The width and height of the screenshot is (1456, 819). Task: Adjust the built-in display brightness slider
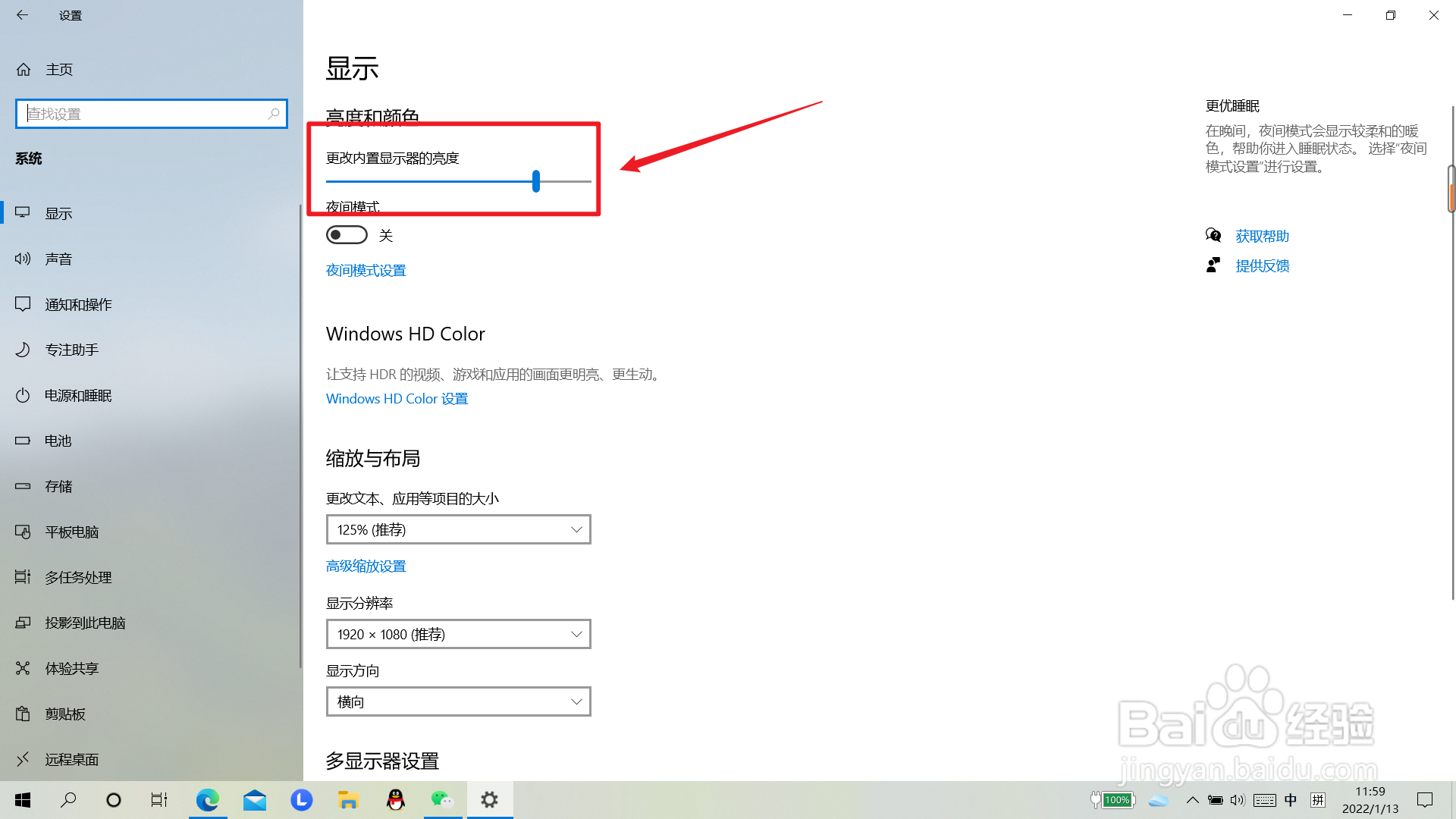(x=536, y=182)
